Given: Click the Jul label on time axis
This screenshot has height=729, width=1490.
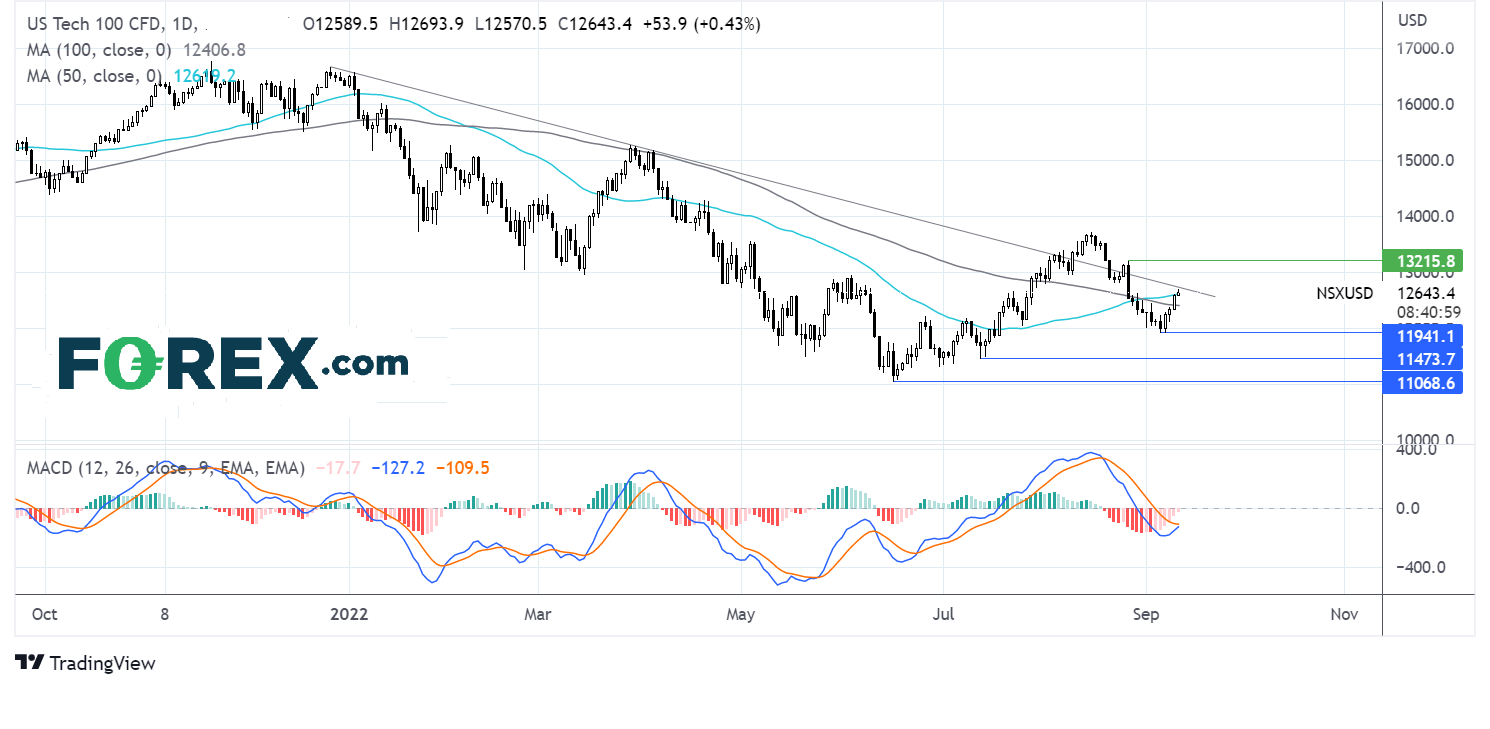Looking at the screenshot, I should pyautogui.click(x=943, y=614).
